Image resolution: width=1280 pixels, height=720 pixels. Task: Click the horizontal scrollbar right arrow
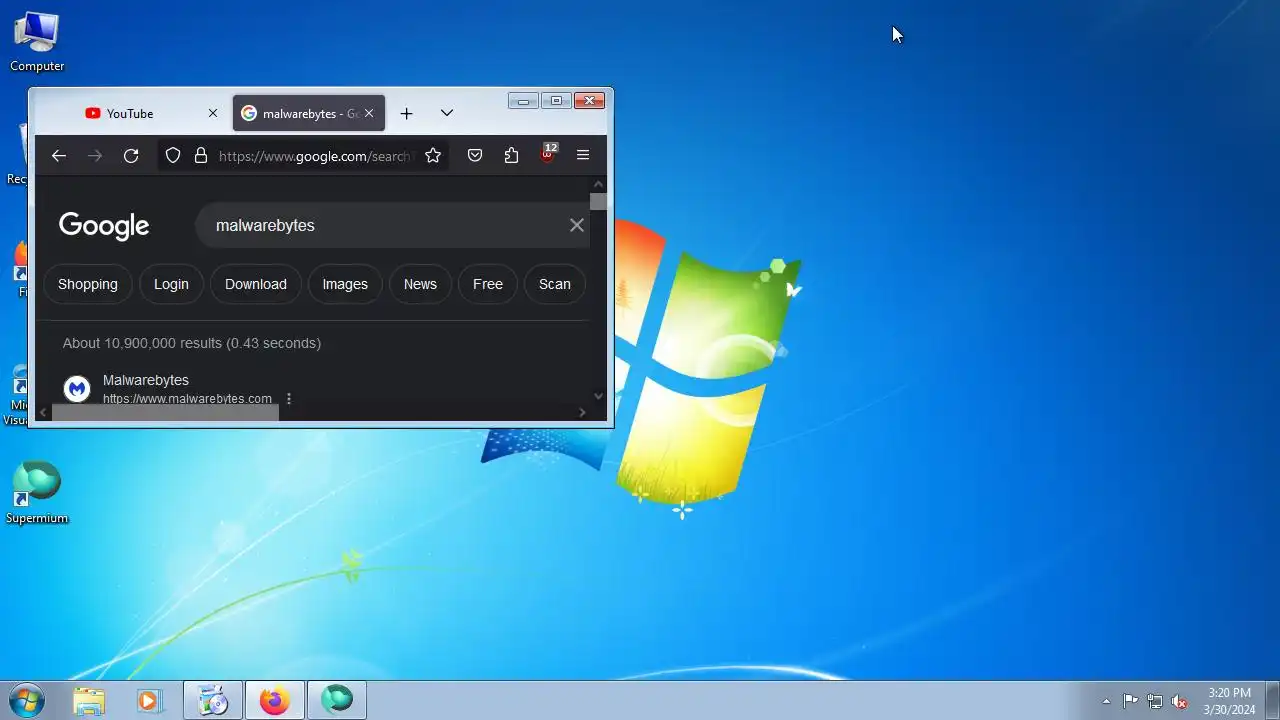pyautogui.click(x=582, y=412)
